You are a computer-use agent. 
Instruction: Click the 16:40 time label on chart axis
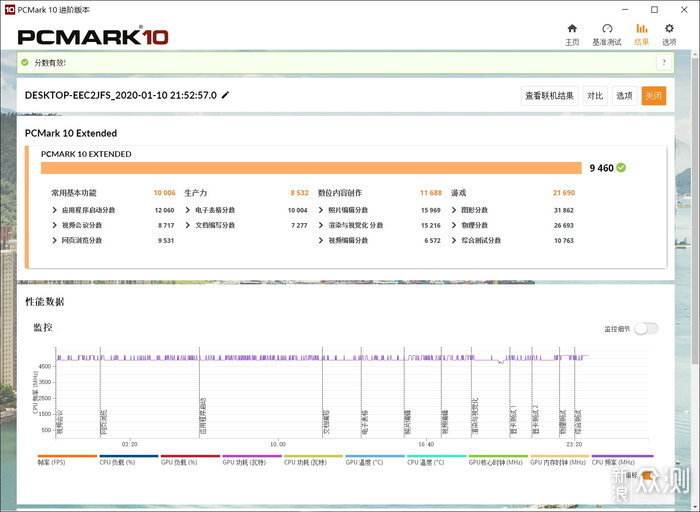click(426, 445)
